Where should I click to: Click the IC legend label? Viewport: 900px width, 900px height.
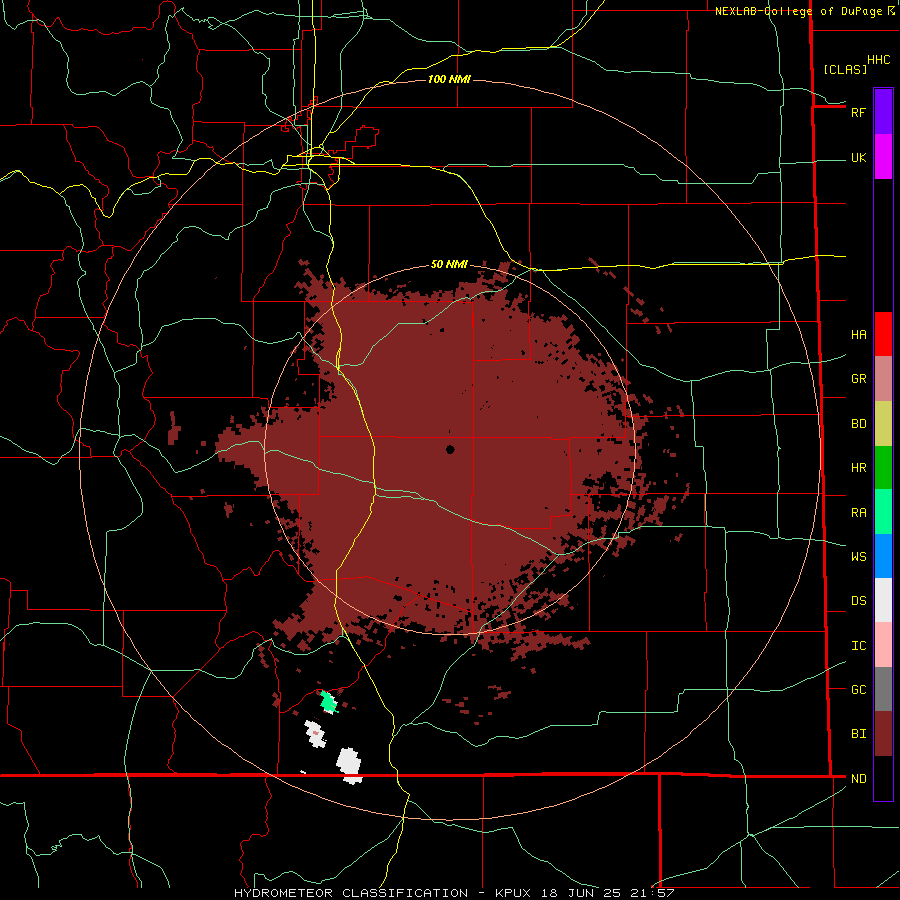click(858, 645)
